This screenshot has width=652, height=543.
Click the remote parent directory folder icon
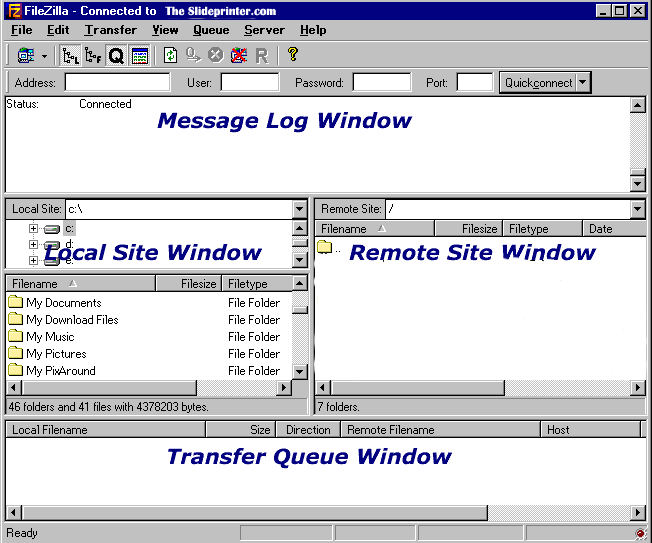pyautogui.click(x=324, y=247)
